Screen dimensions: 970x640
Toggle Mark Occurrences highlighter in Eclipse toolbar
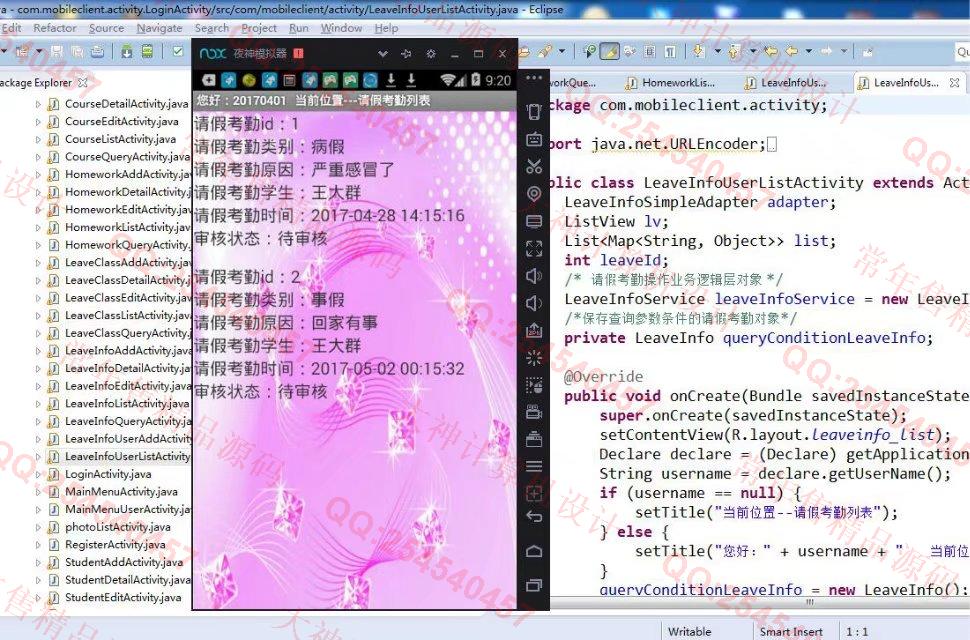pos(610,51)
